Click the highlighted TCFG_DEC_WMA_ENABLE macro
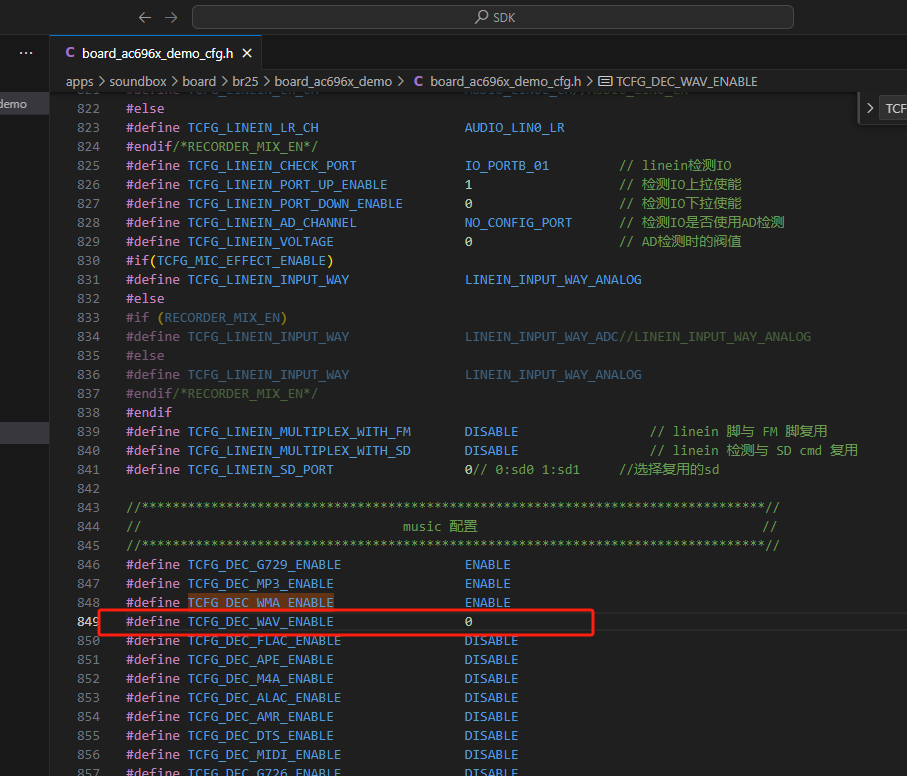The height and width of the screenshot is (776, 907). click(260, 603)
